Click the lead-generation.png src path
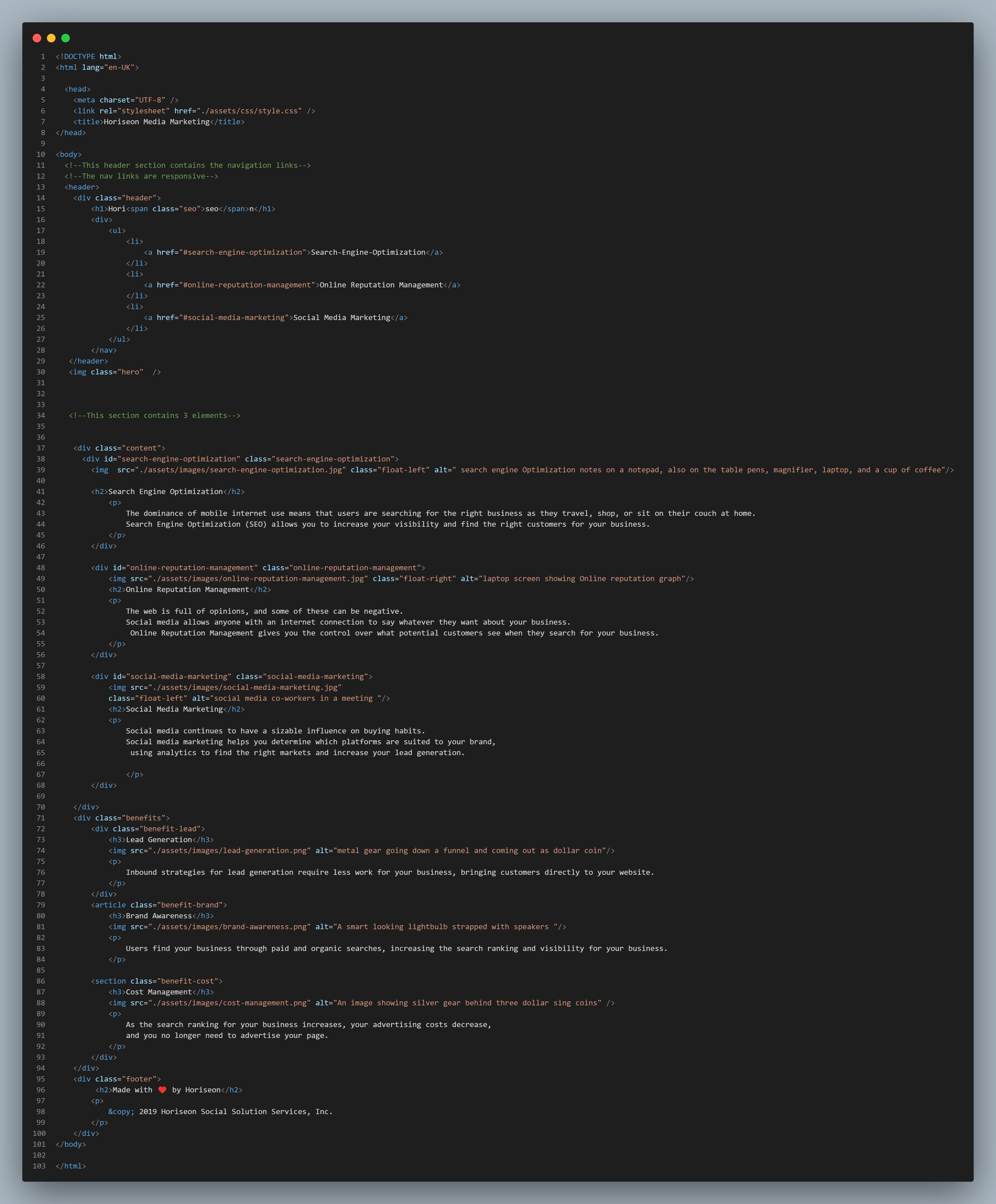996x1204 pixels. tap(229, 851)
